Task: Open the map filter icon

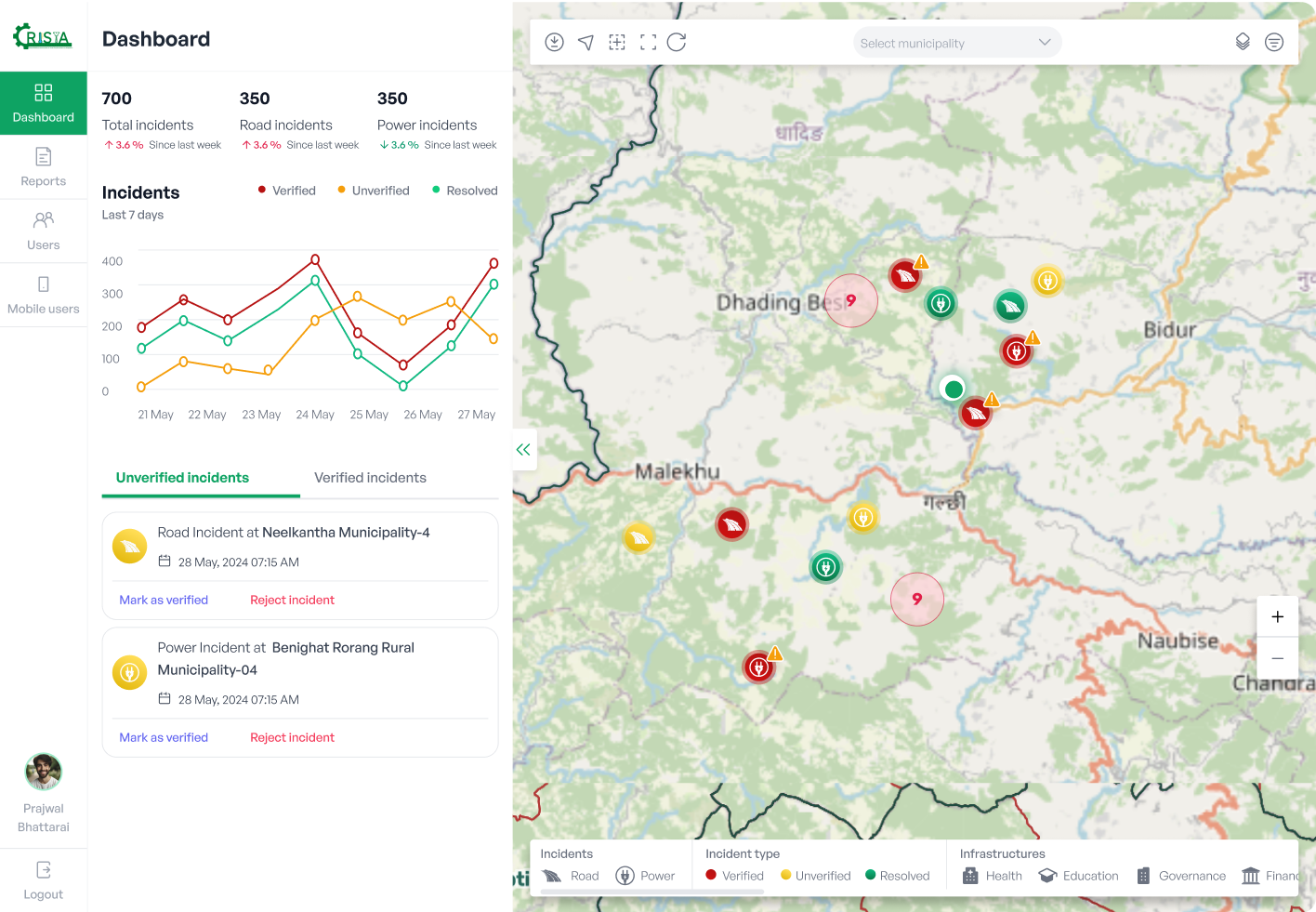Action: [1274, 43]
